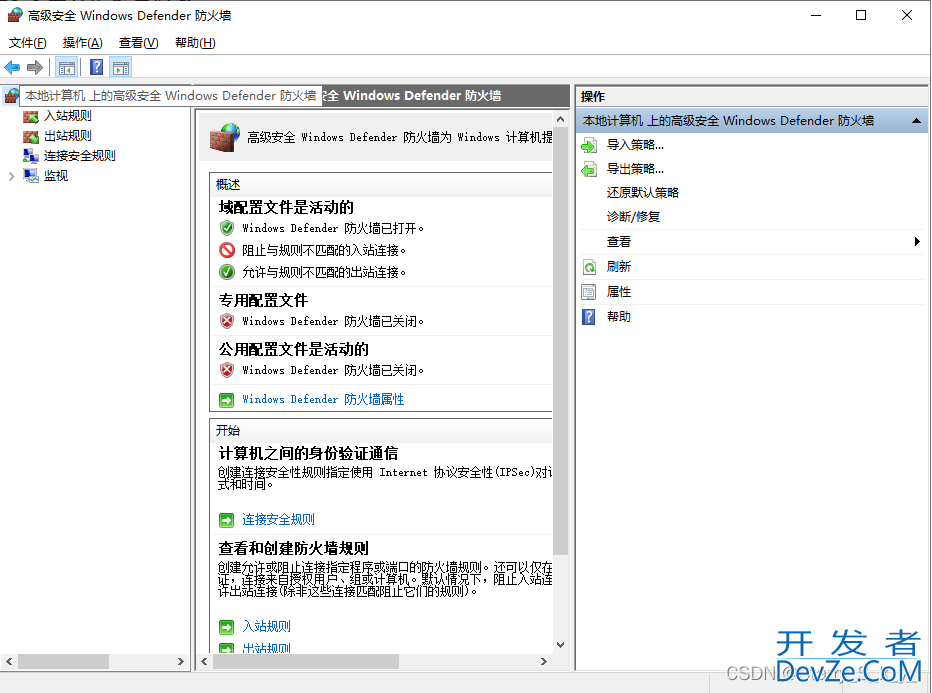Click the 帮助 help icon in actions pane
Screen dimensions: 932x693
pos(589,317)
